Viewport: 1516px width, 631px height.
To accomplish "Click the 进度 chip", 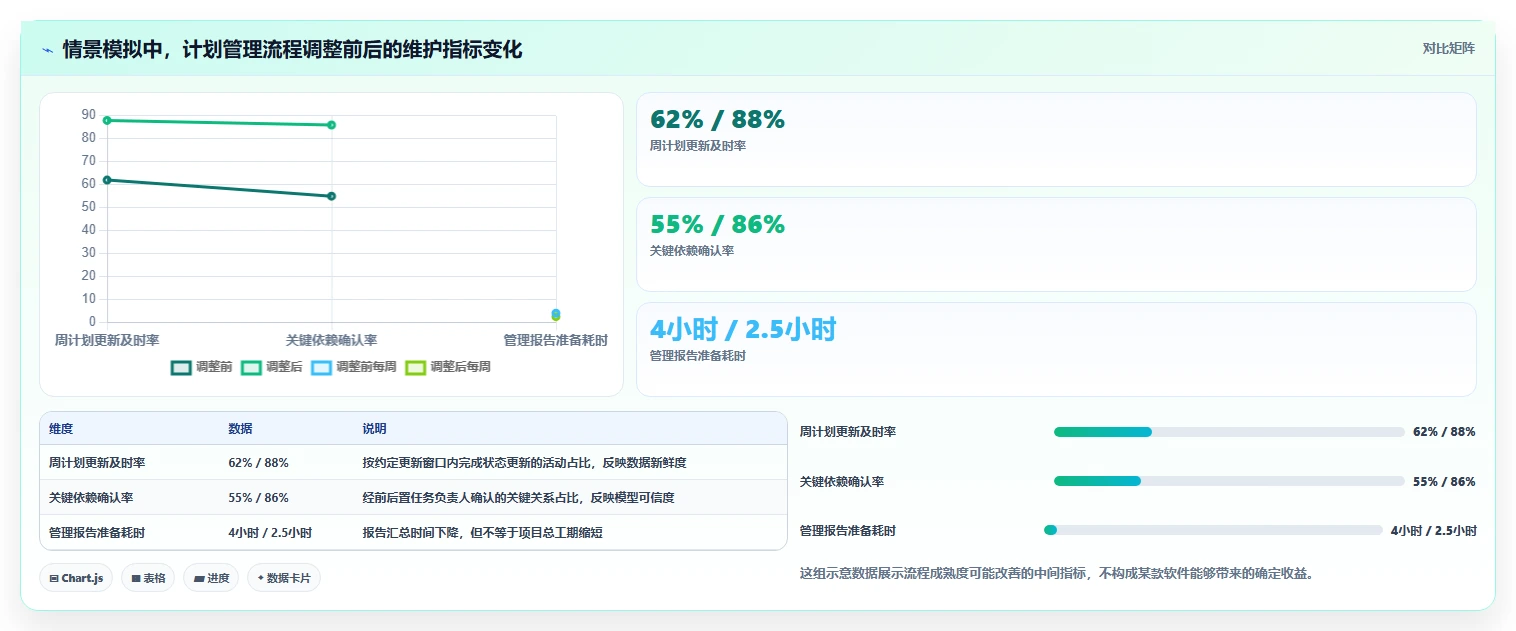I will tap(211, 578).
